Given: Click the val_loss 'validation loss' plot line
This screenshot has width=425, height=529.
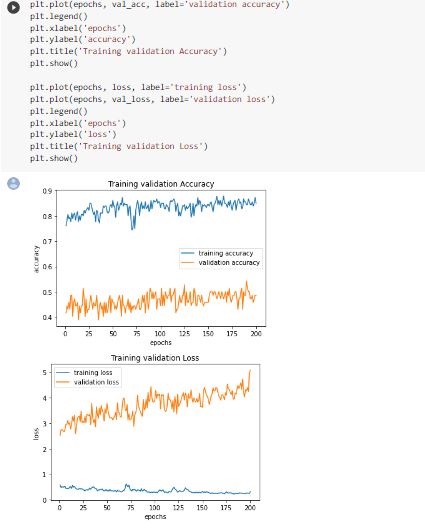Looking at the screenshot, I should tap(152, 99).
